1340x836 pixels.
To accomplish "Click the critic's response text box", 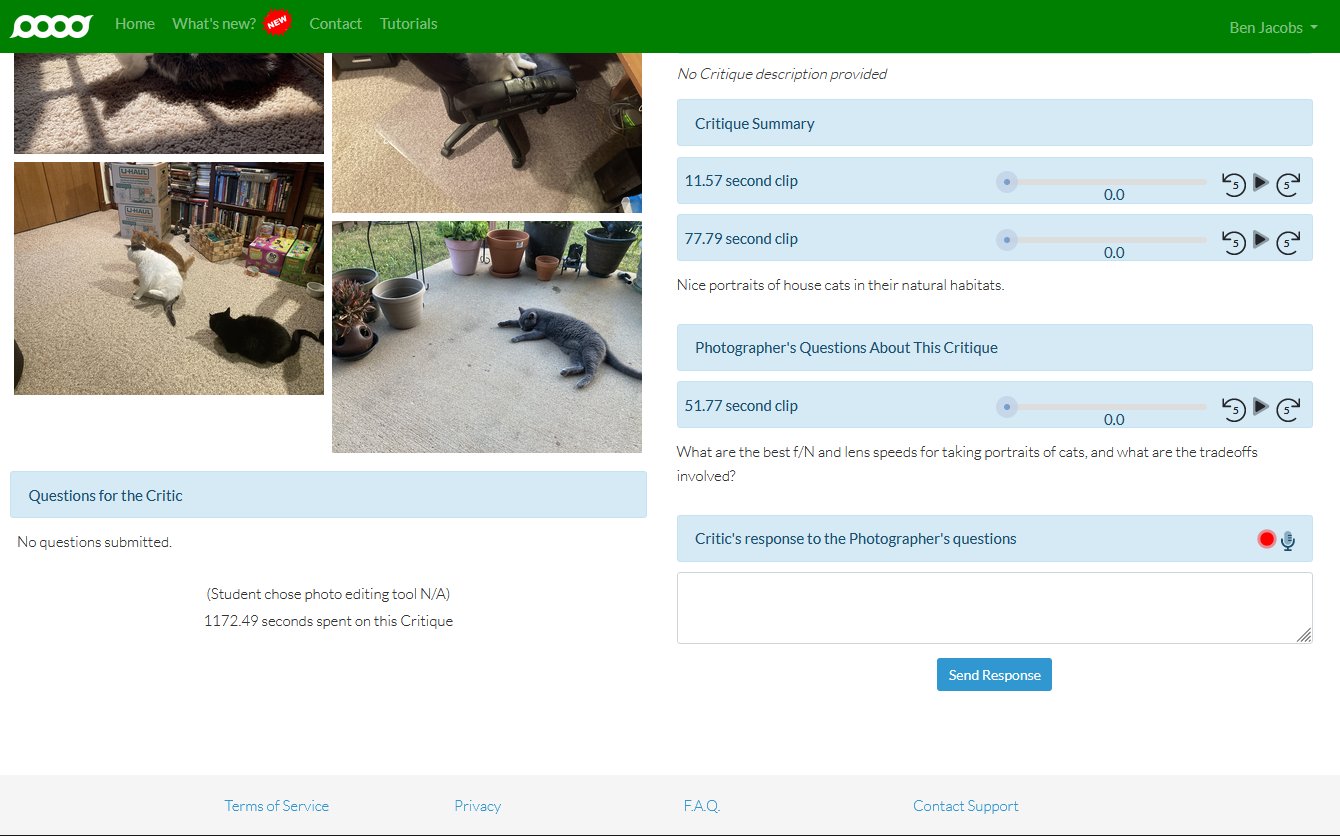I will click(994, 608).
